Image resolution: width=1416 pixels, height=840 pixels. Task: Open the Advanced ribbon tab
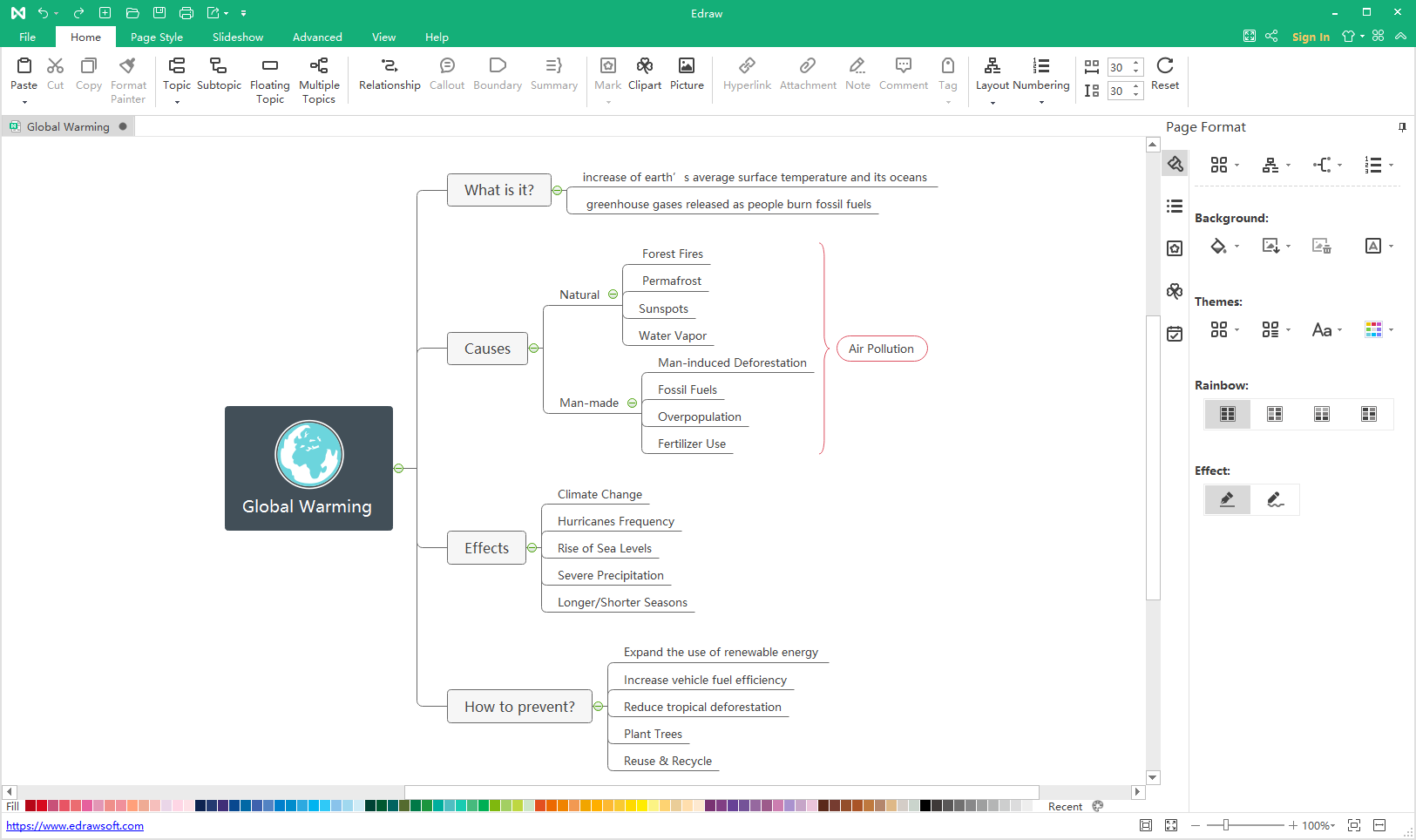(x=317, y=37)
